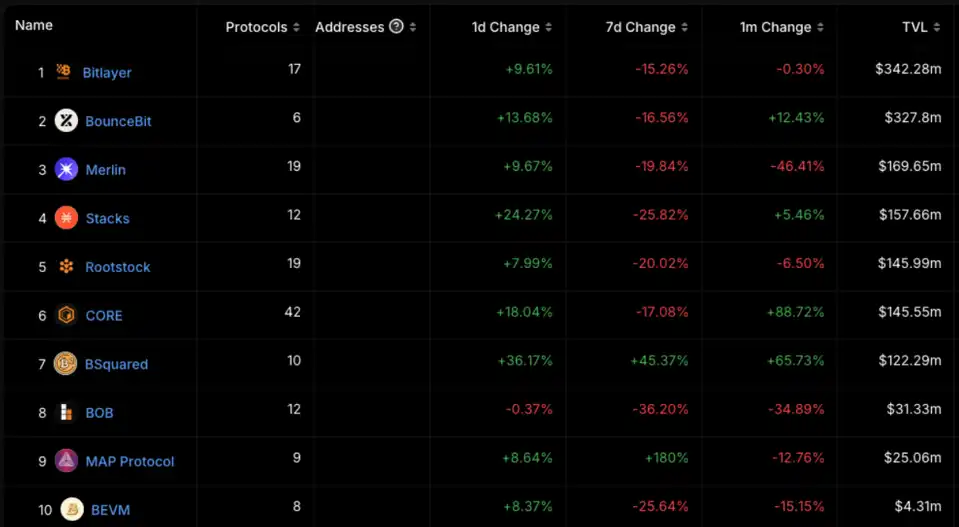959x527 pixels.
Task: Click the CORE chain logo icon
Action: [x=66, y=315]
